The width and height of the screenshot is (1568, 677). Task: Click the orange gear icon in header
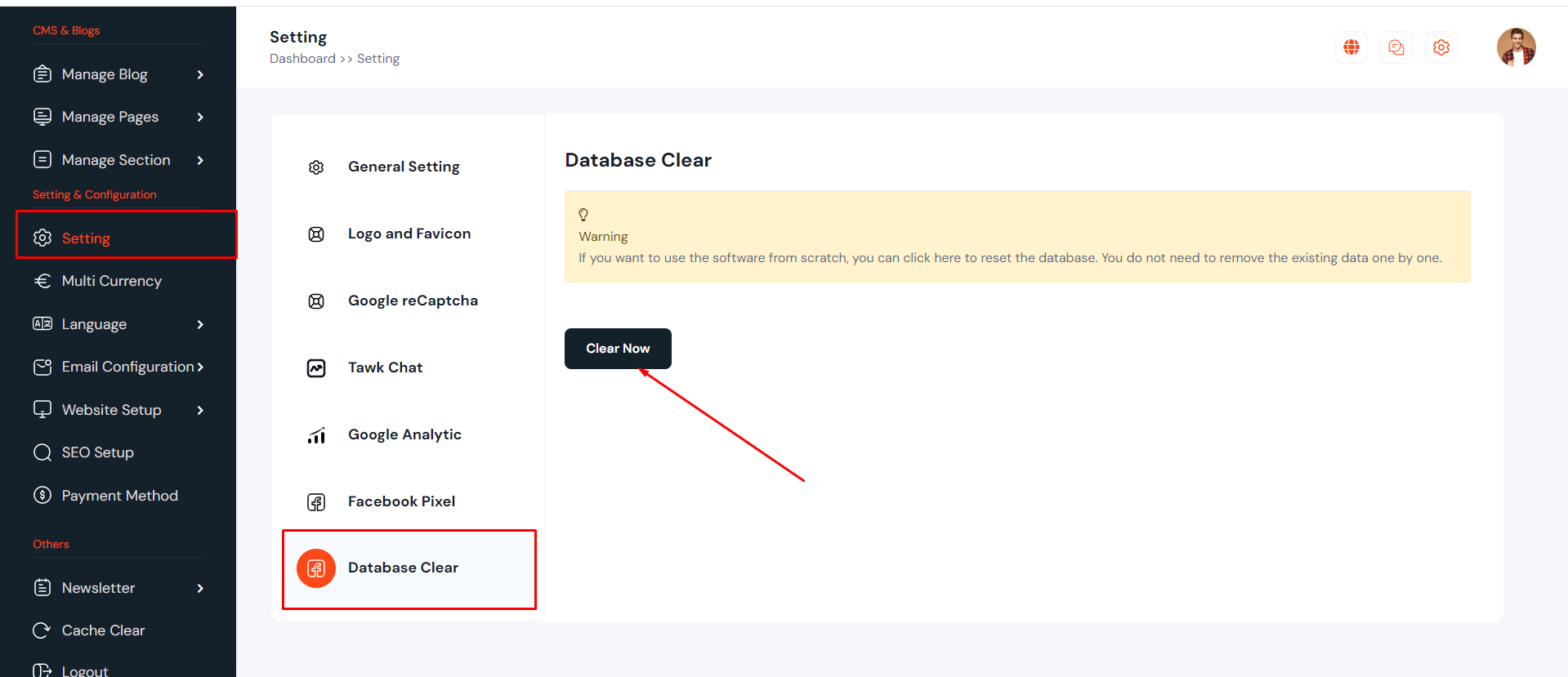(x=1441, y=47)
